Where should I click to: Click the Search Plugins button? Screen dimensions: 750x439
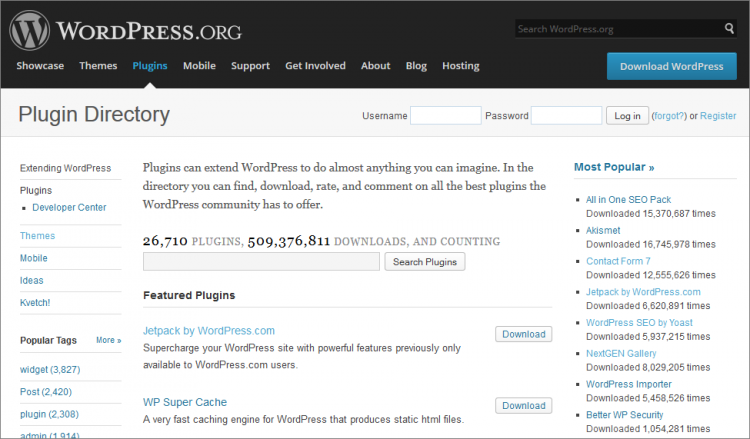425,262
